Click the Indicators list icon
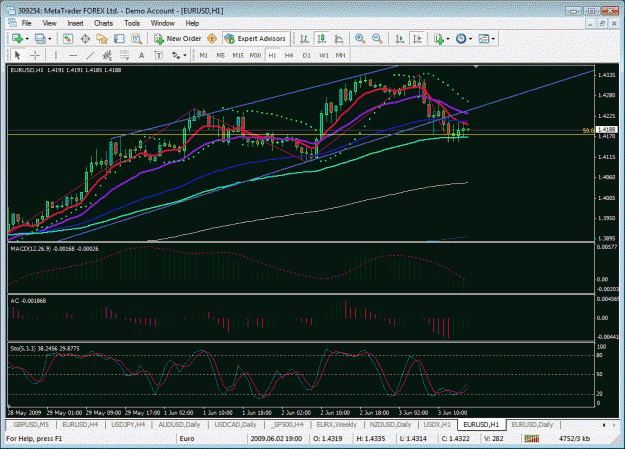Viewport: 625px width, 449px height. point(438,39)
